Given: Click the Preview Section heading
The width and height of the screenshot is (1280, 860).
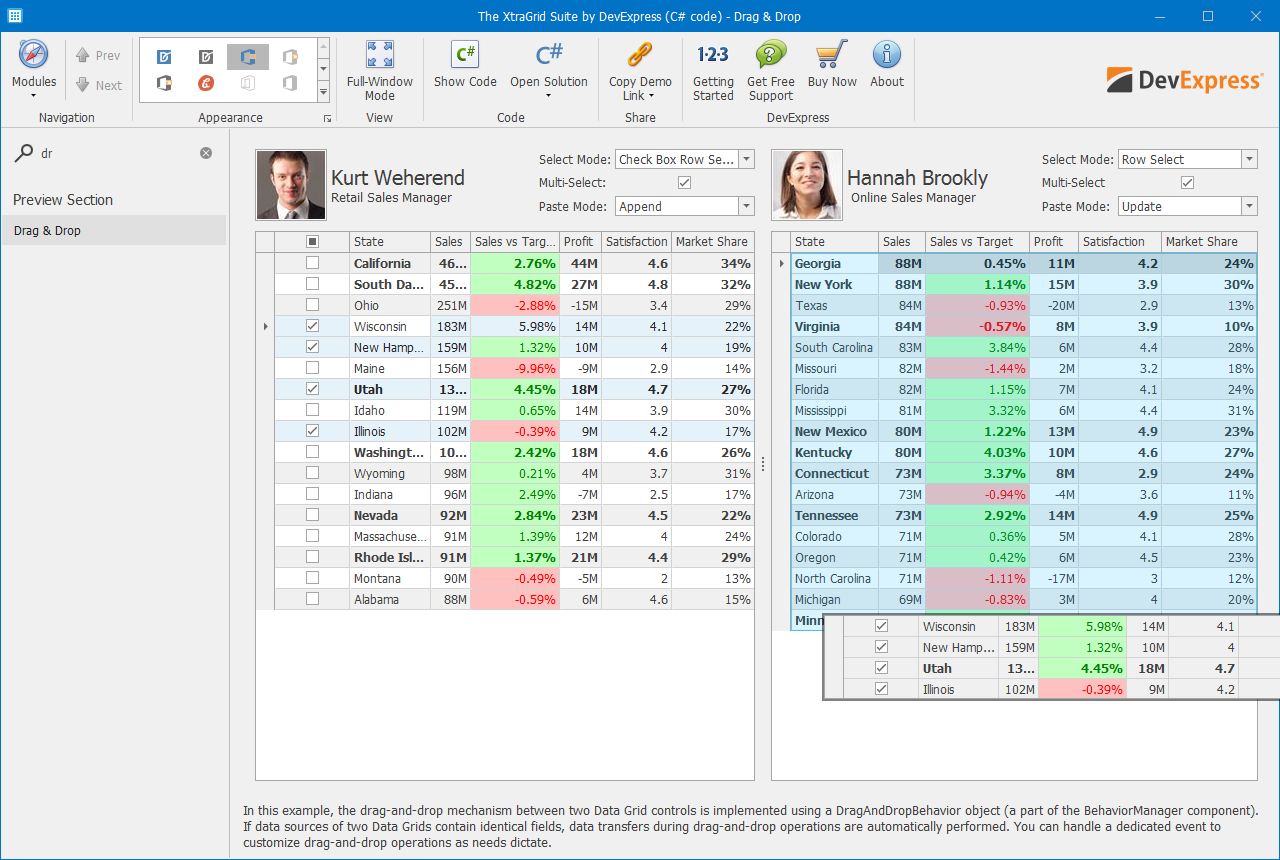Looking at the screenshot, I should 63,200.
